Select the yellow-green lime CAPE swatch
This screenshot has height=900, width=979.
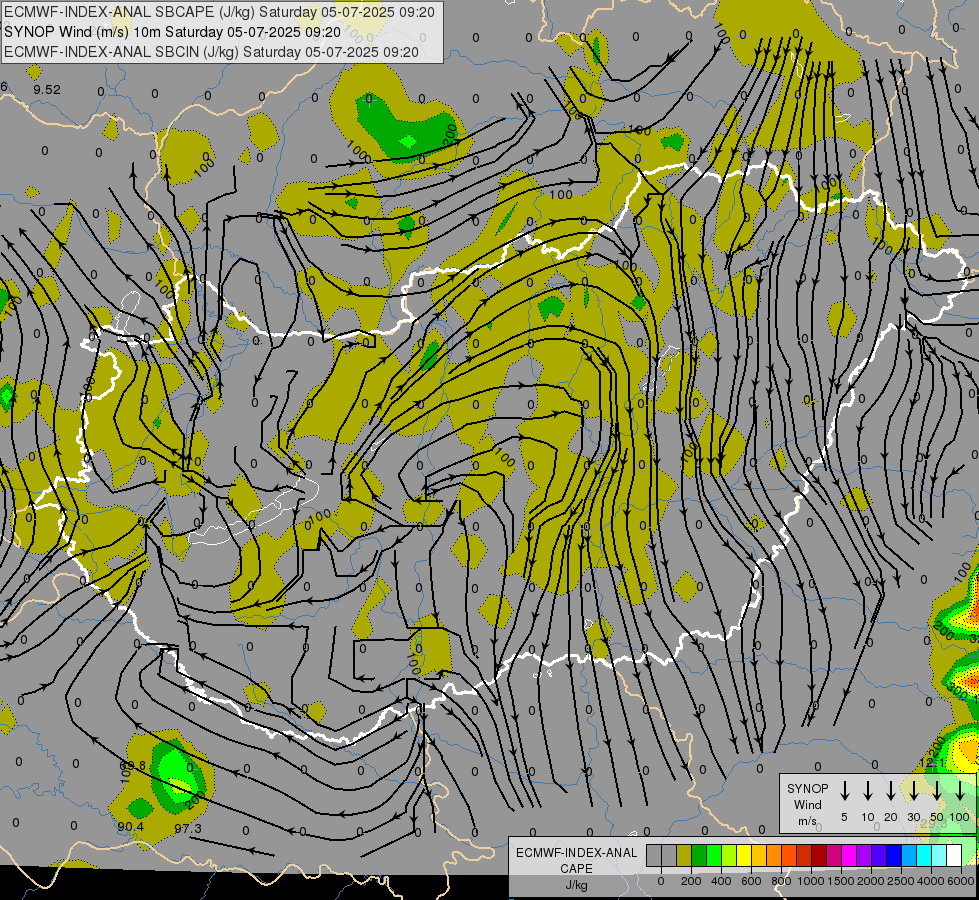(729, 855)
